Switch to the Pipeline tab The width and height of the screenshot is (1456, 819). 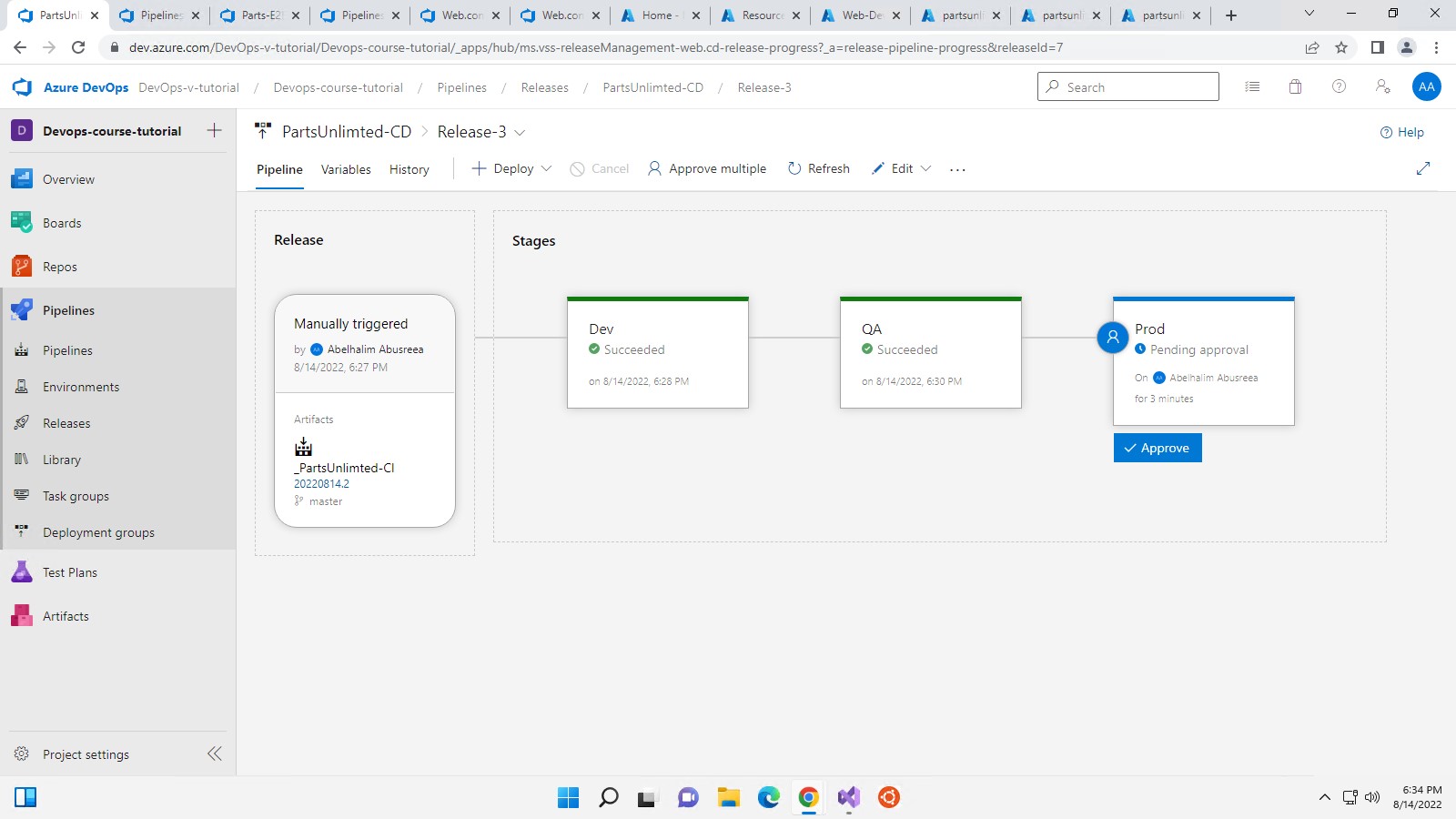[x=279, y=169]
